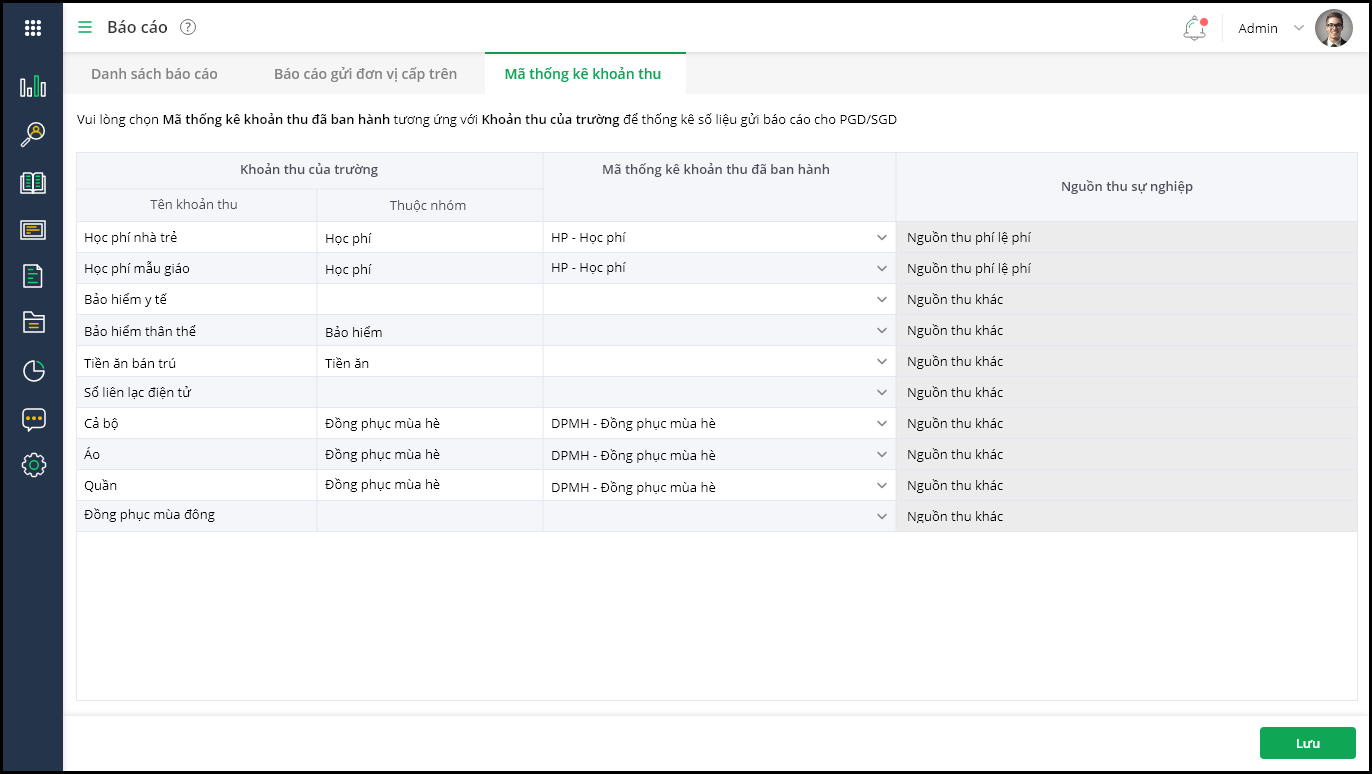This screenshot has height=774, width=1372.
Task: Open the folder sidebar icon
Action: tap(33, 322)
